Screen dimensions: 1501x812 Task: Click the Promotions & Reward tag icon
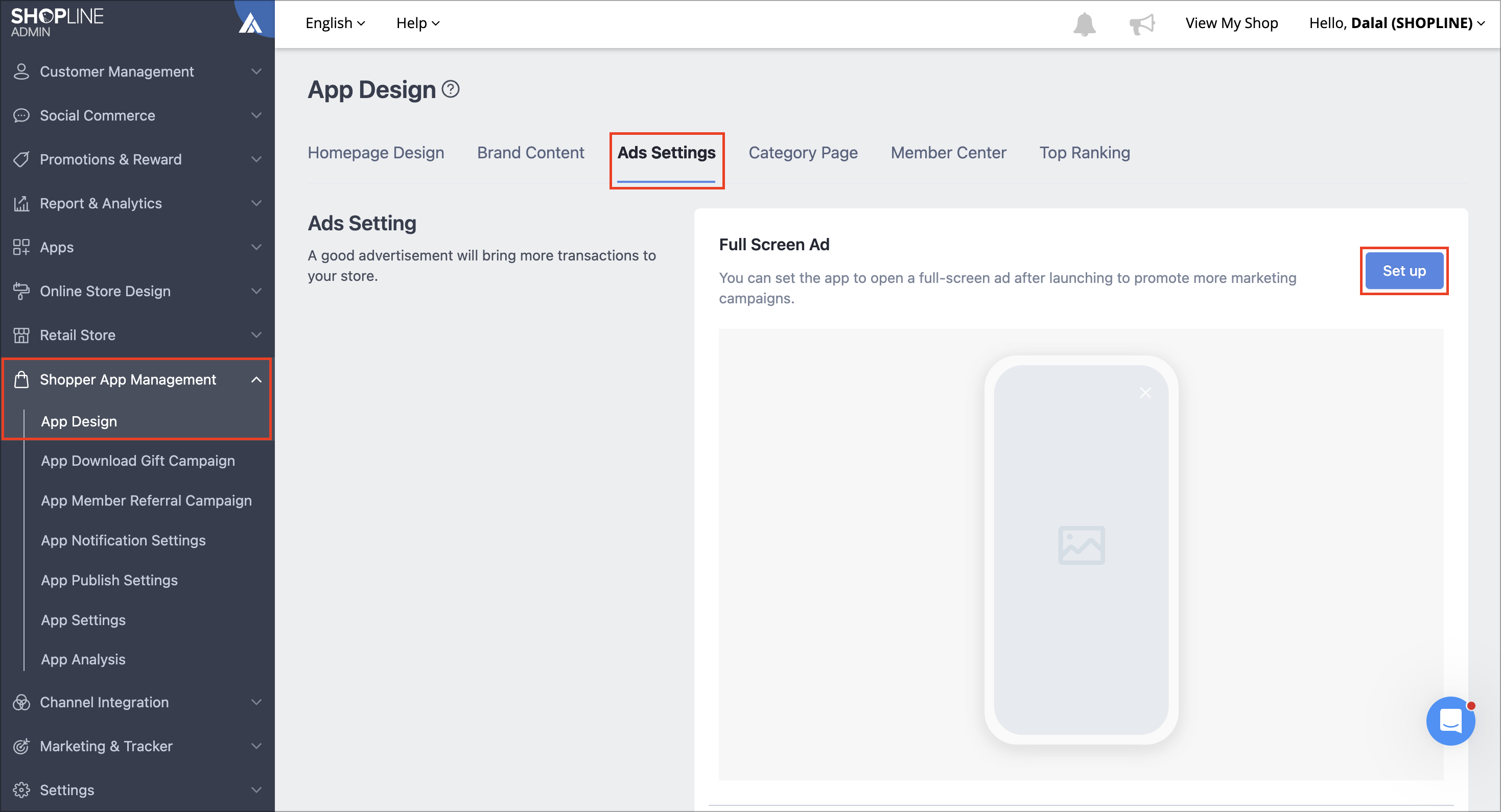[x=21, y=159]
